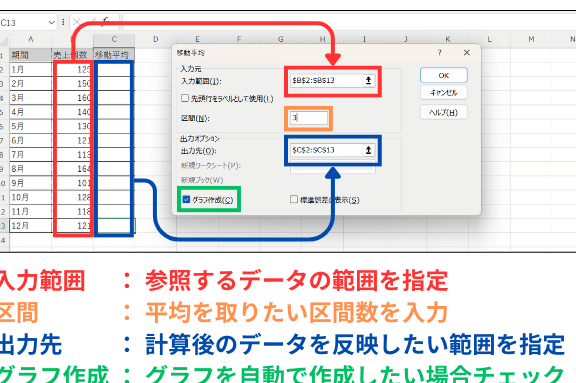576x383 pixels.
Task: Select the 8月 cell
Action: pyautogui.click(x=30, y=169)
